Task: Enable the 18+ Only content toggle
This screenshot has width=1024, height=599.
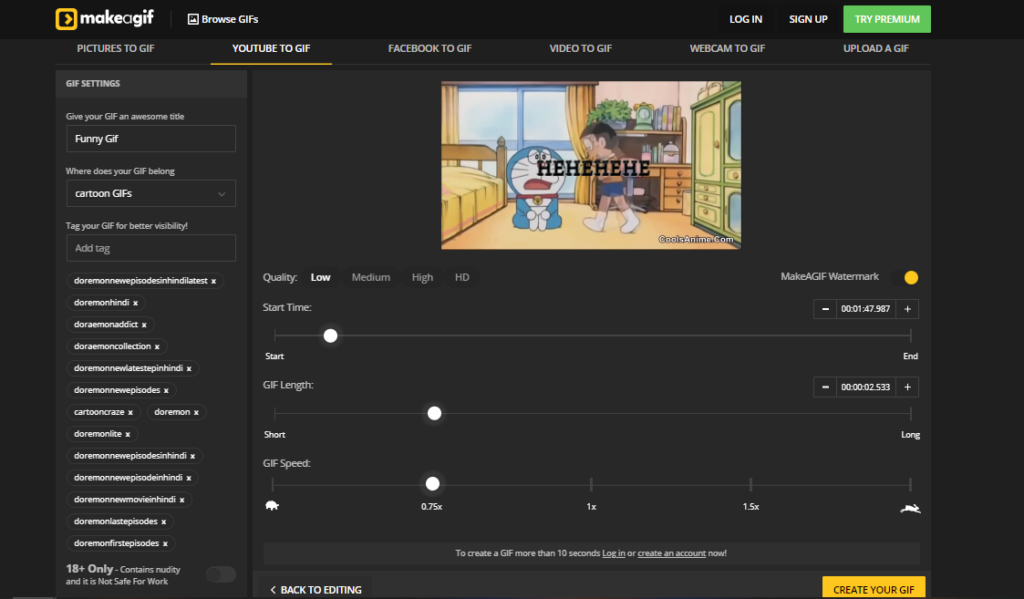Action: tap(221, 574)
